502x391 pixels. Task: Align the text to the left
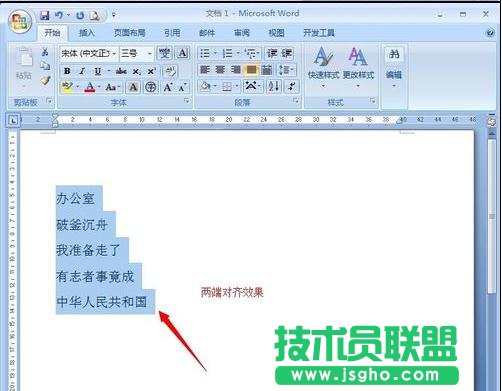click(x=205, y=70)
